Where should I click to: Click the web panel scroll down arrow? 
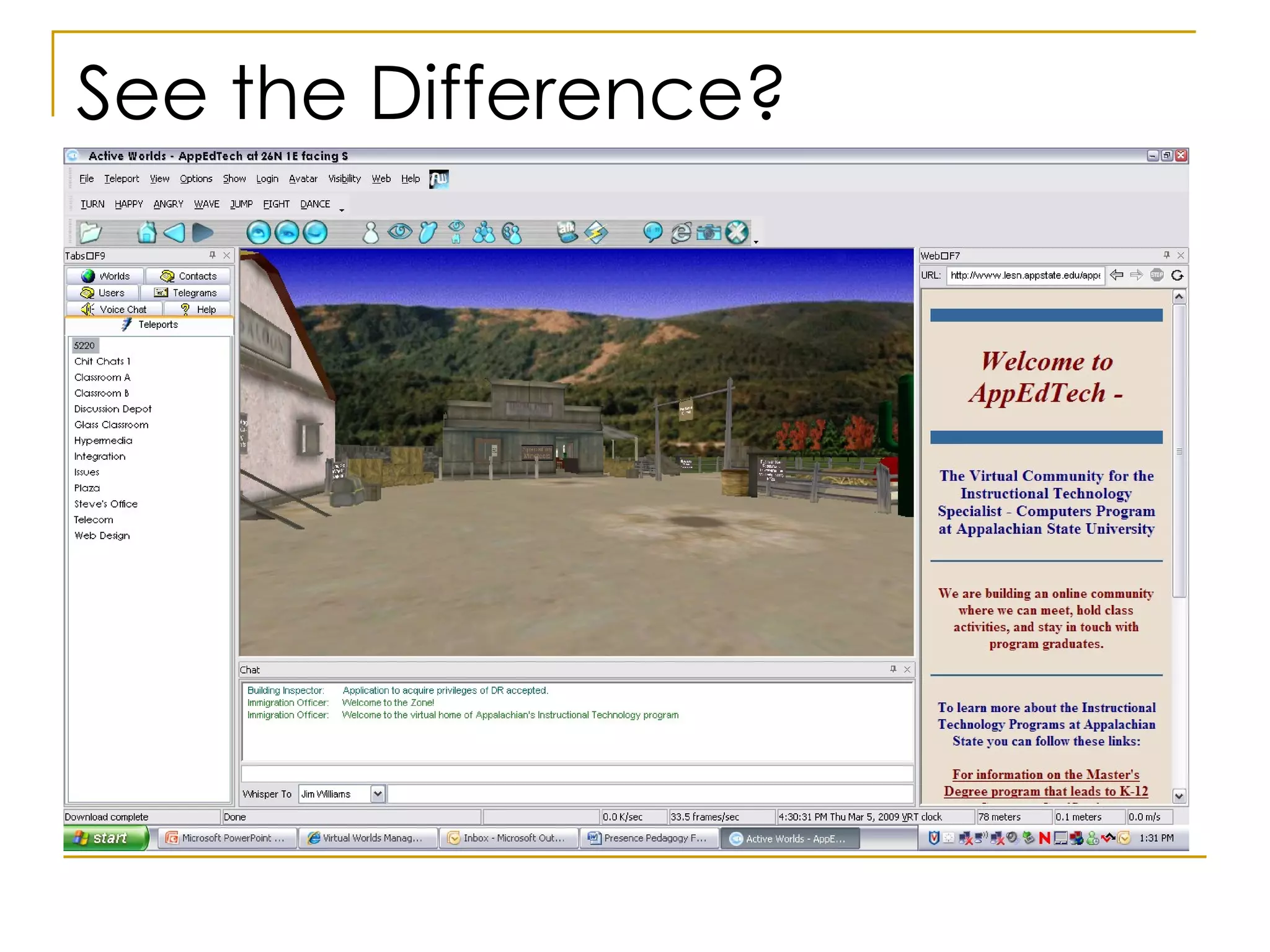coord(1179,796)
